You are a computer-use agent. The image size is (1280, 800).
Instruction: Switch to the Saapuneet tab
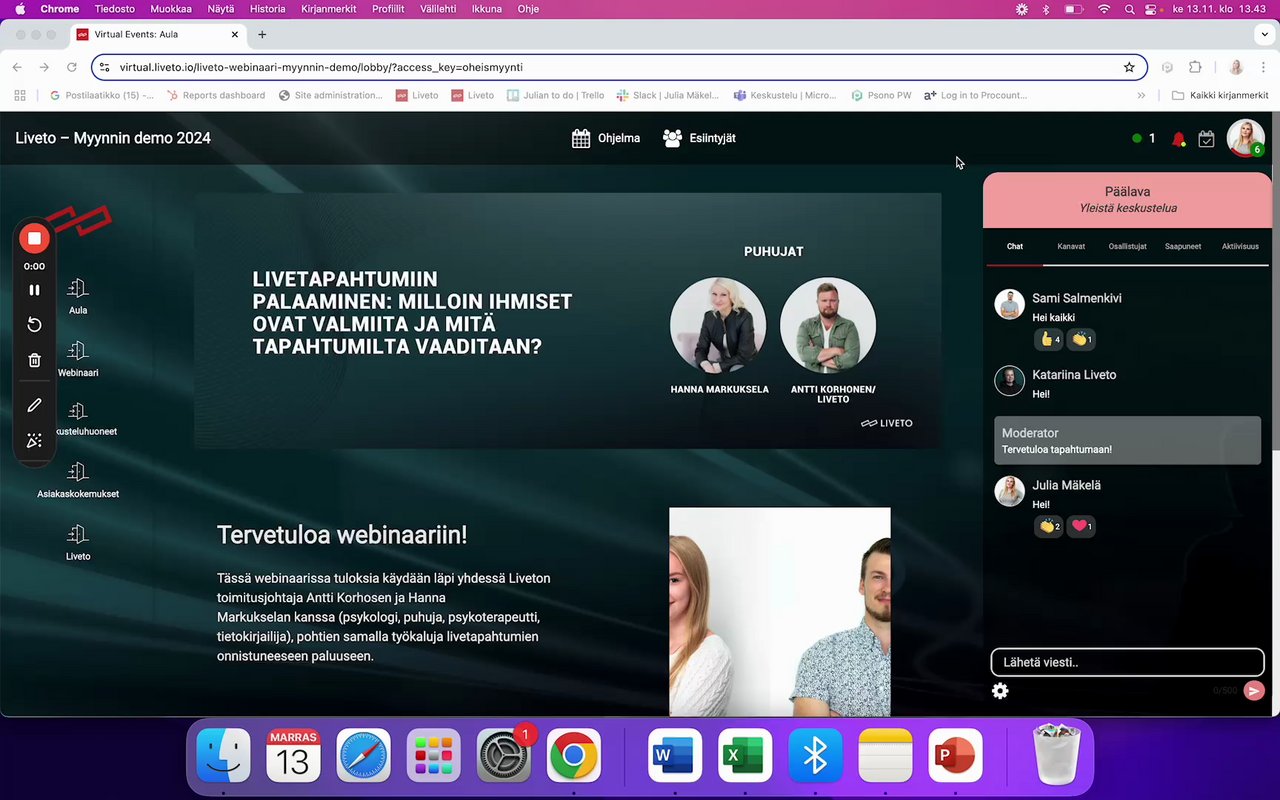pyautogui.click(x=1183, y=246)
